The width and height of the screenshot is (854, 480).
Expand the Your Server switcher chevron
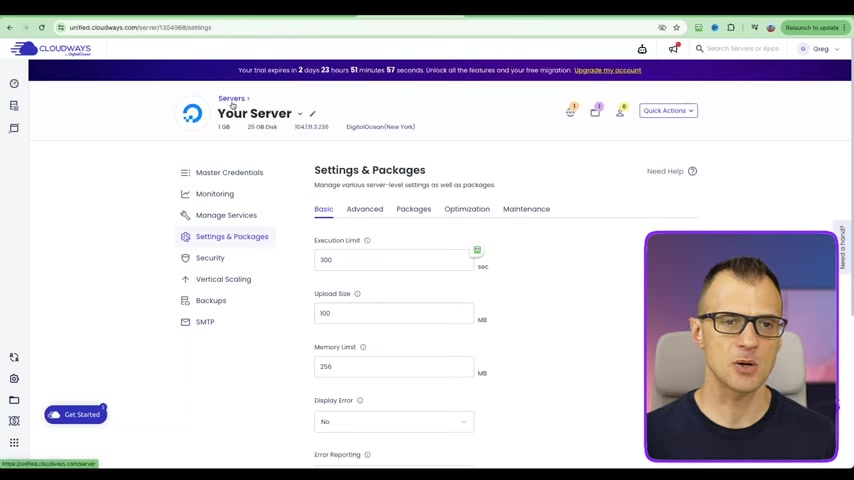[x=300, y=114]
